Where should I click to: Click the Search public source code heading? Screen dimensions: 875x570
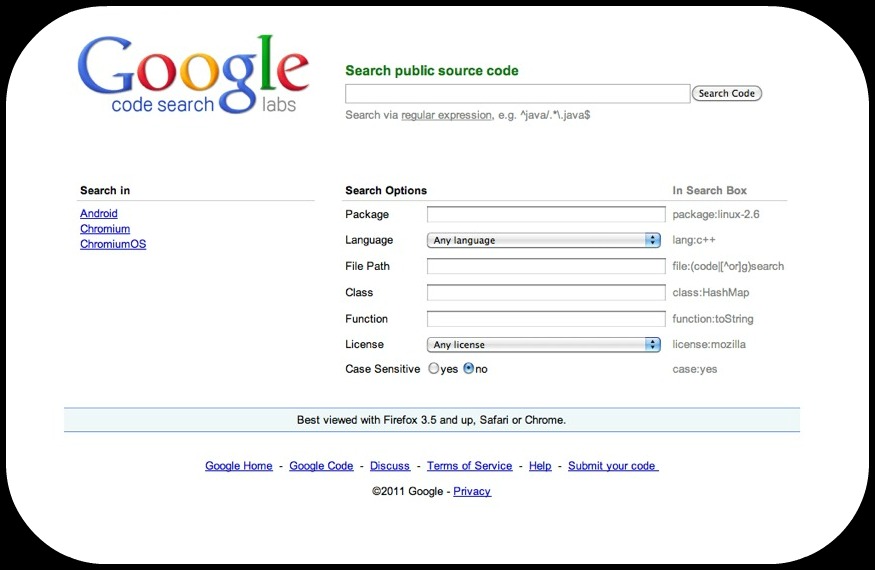(432, 71)
